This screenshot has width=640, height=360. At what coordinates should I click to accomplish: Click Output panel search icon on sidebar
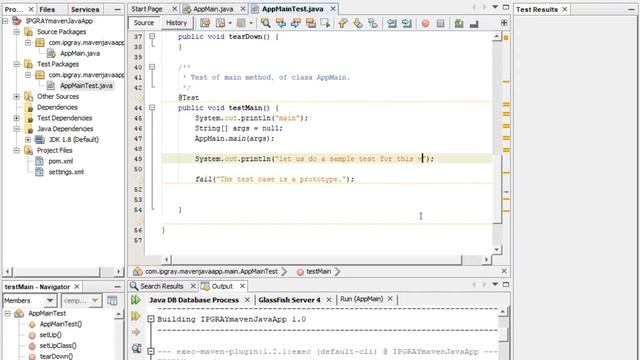[x=136, y=349]
